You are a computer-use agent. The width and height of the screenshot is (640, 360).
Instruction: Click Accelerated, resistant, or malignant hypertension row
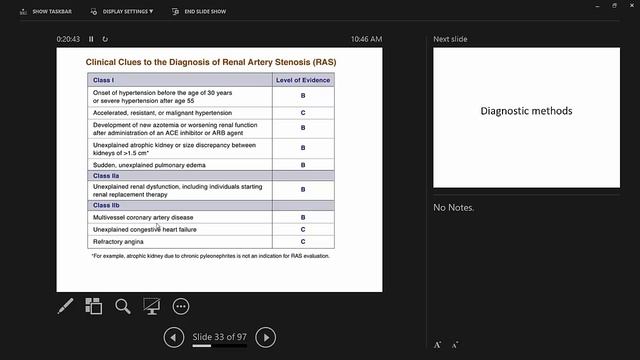point(211,113)
